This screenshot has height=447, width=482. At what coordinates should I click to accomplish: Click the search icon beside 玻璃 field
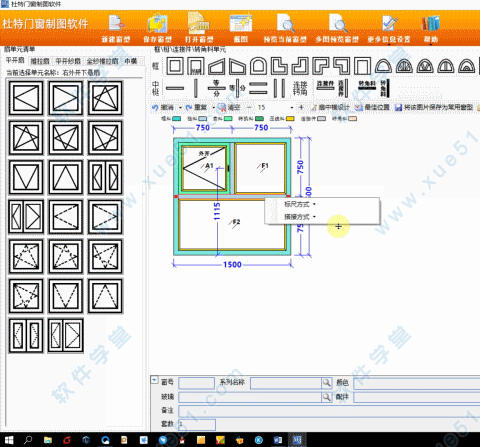[x=327, y=397]
